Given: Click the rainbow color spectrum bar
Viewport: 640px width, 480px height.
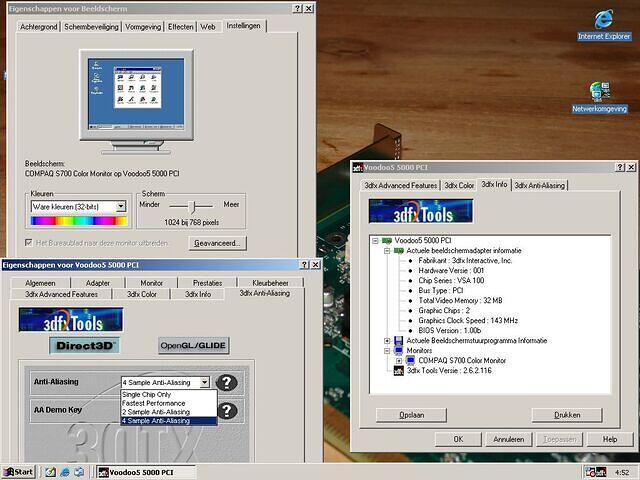Looking at the screenshot, I should (79, 221).
